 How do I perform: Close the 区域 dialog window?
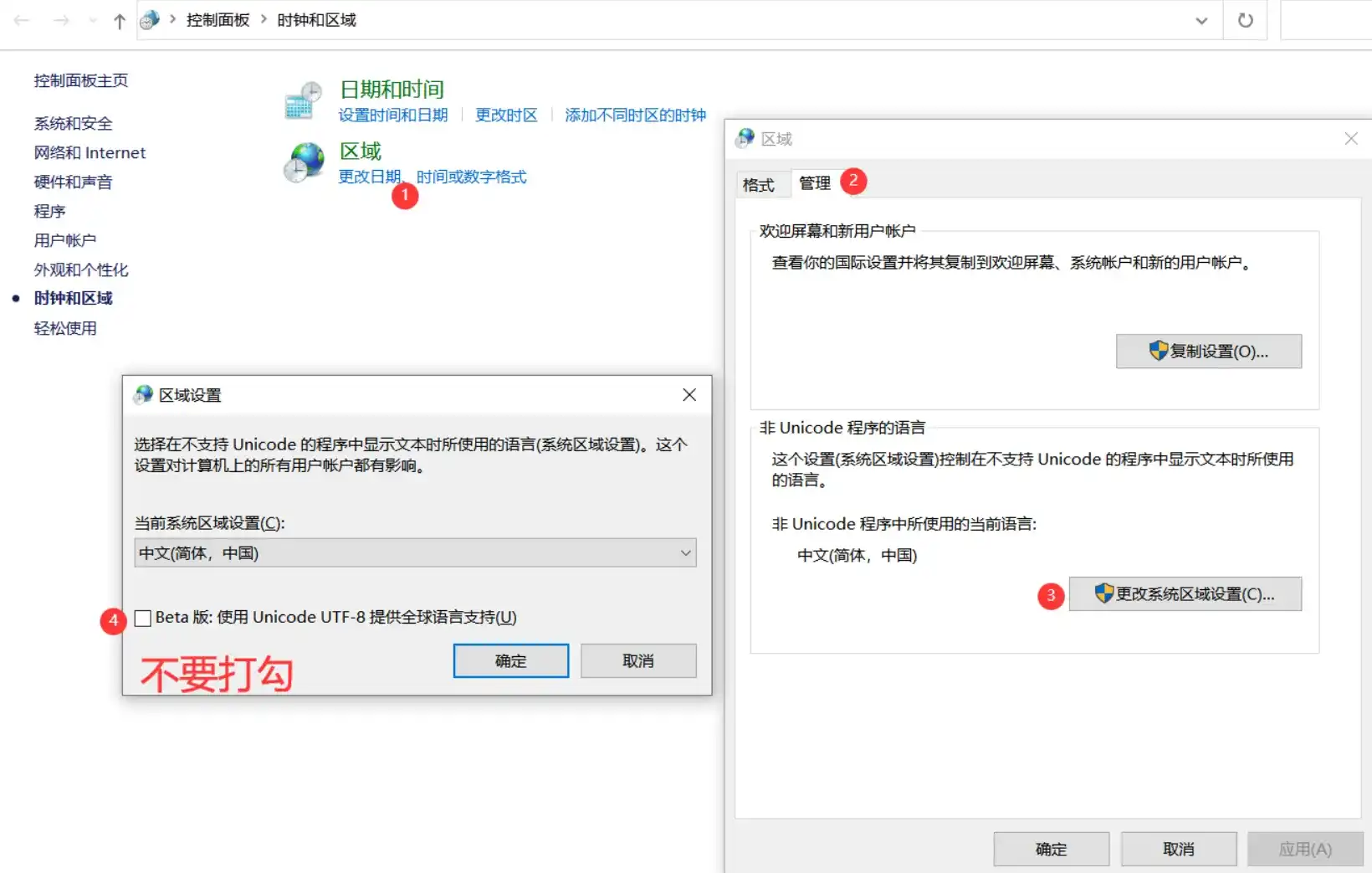(1350, 138)
